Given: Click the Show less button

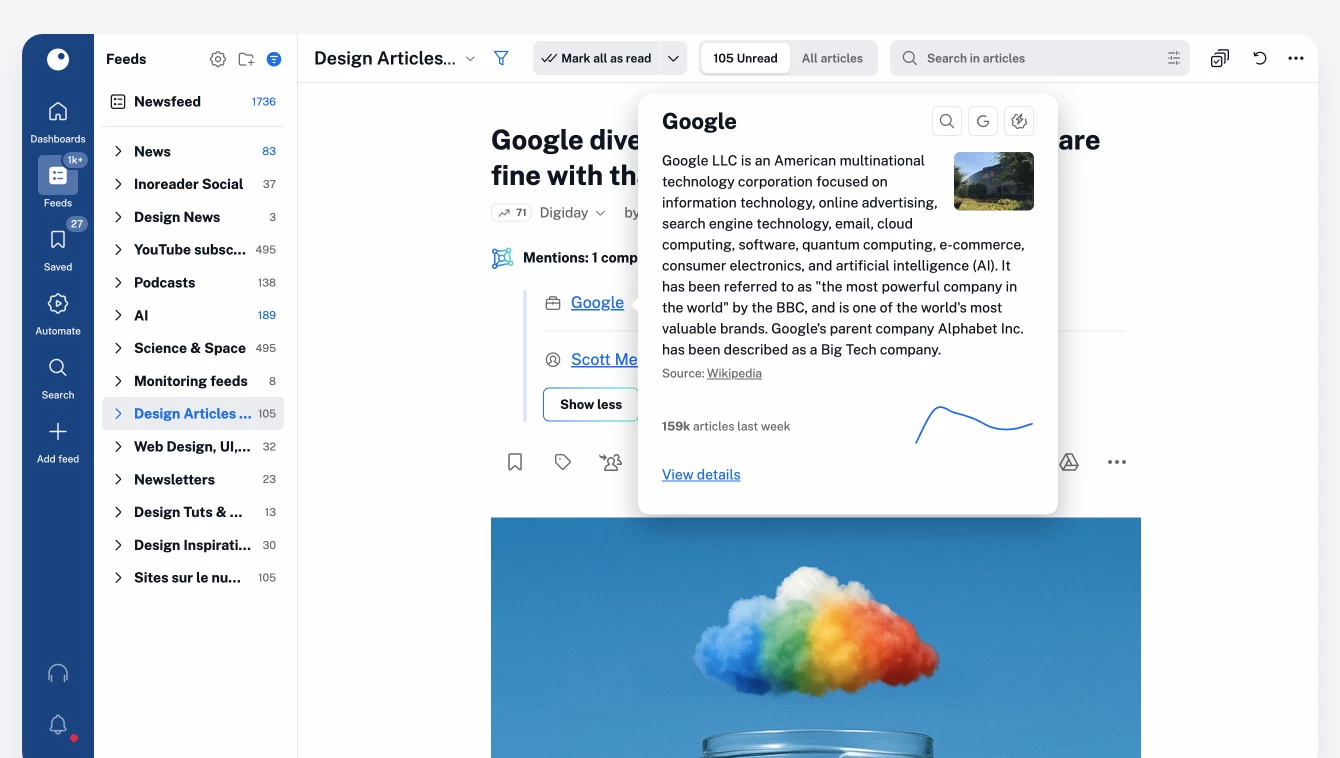Looking at the screenshot, I should (x=591, y=404).
